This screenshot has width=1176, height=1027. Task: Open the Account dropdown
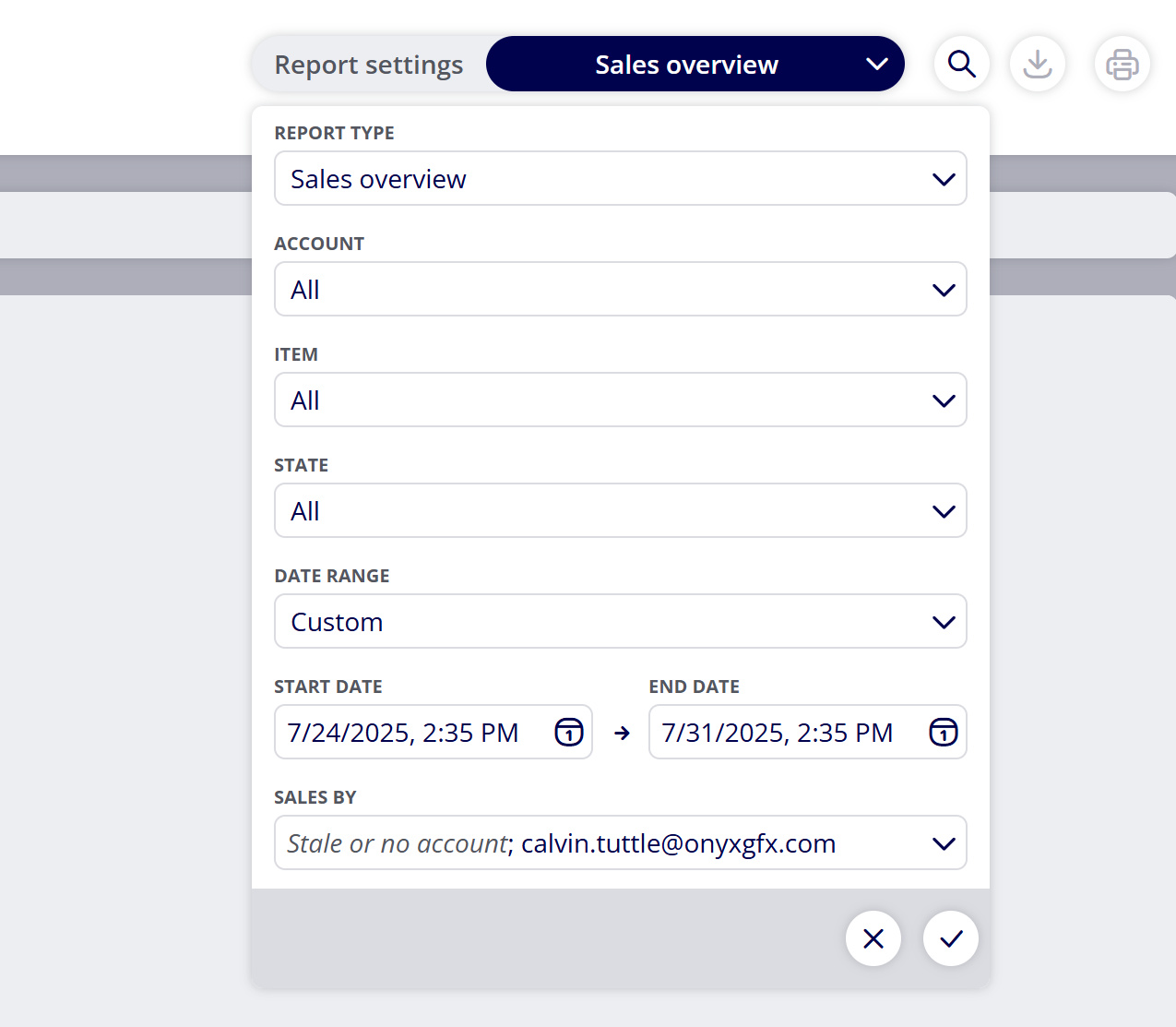click(x=621, y=289)
